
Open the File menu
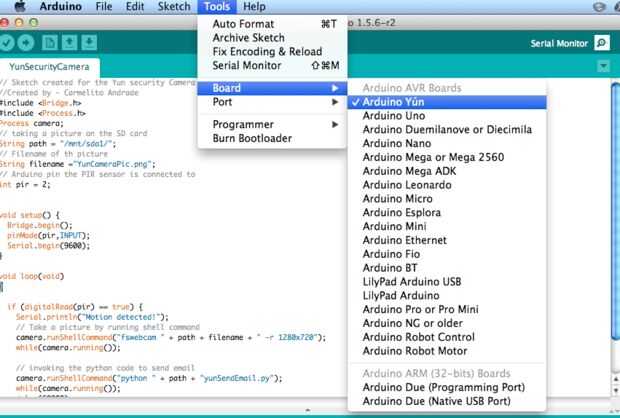point(104,7)
